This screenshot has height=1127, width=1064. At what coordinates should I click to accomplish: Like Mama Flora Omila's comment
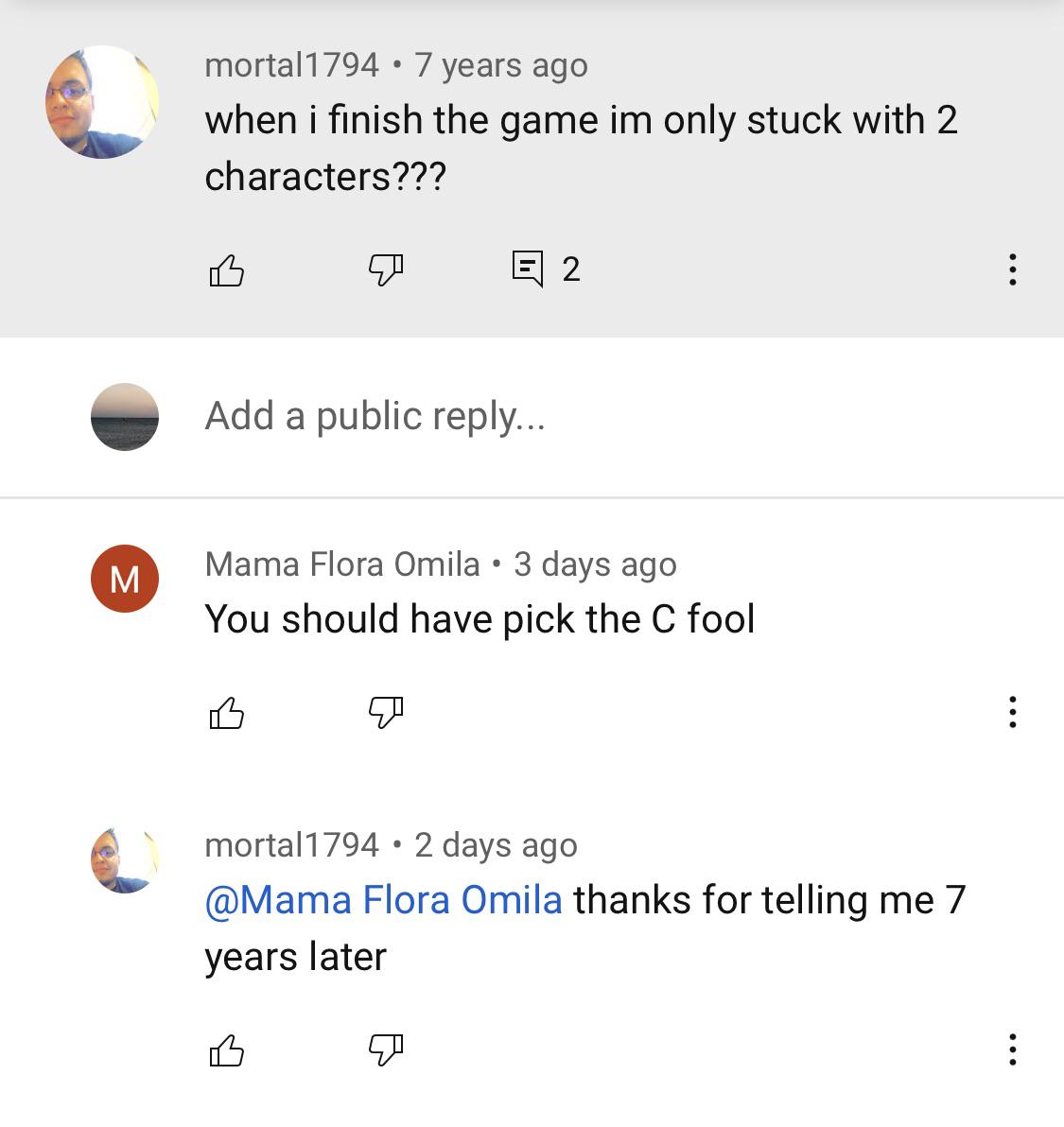227,714
